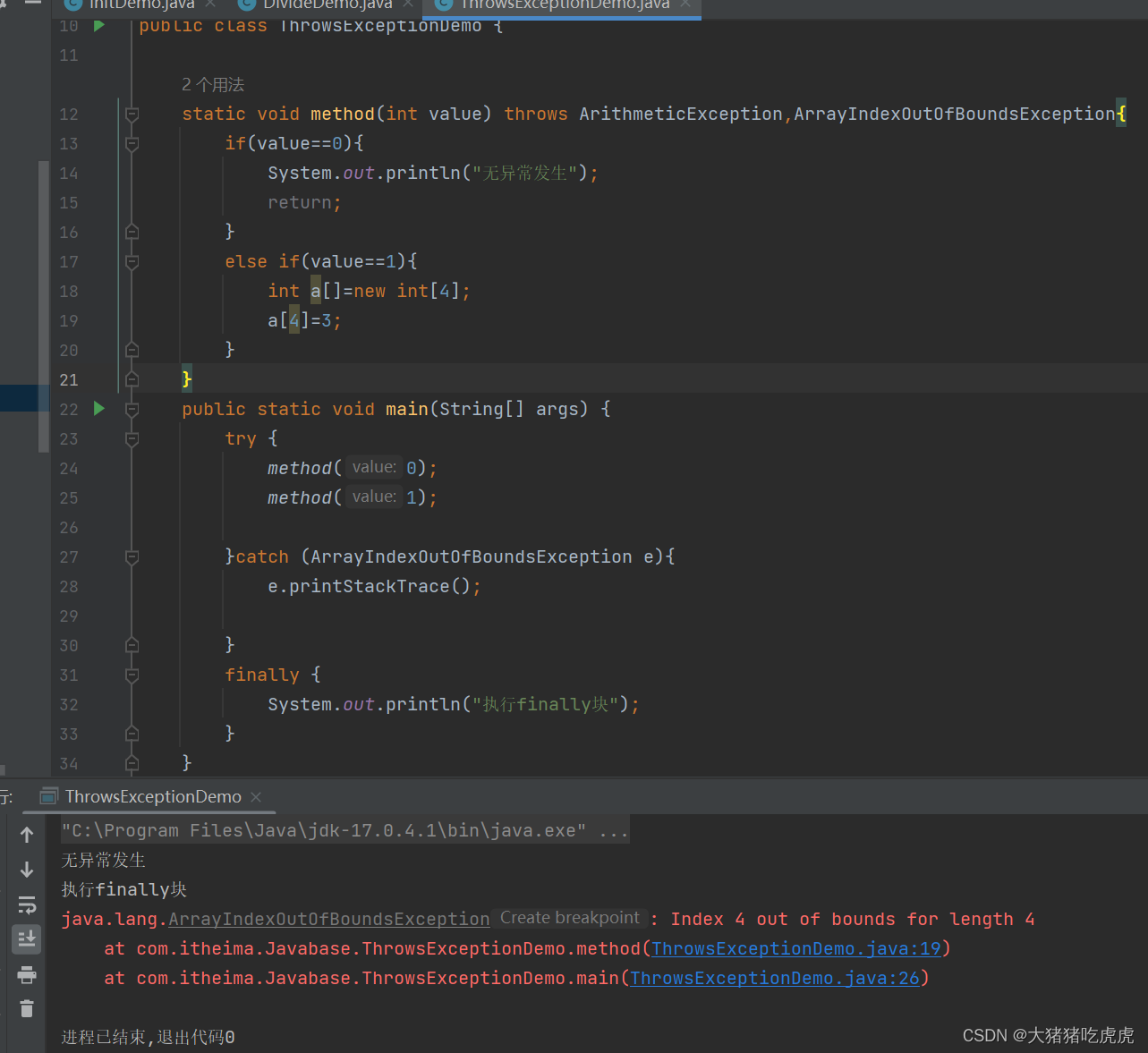Image resolution: width=1148 pixels, height=1053 pixels.
Task: Click 'main' method name on line 22
Action: (x=407, y=409)
